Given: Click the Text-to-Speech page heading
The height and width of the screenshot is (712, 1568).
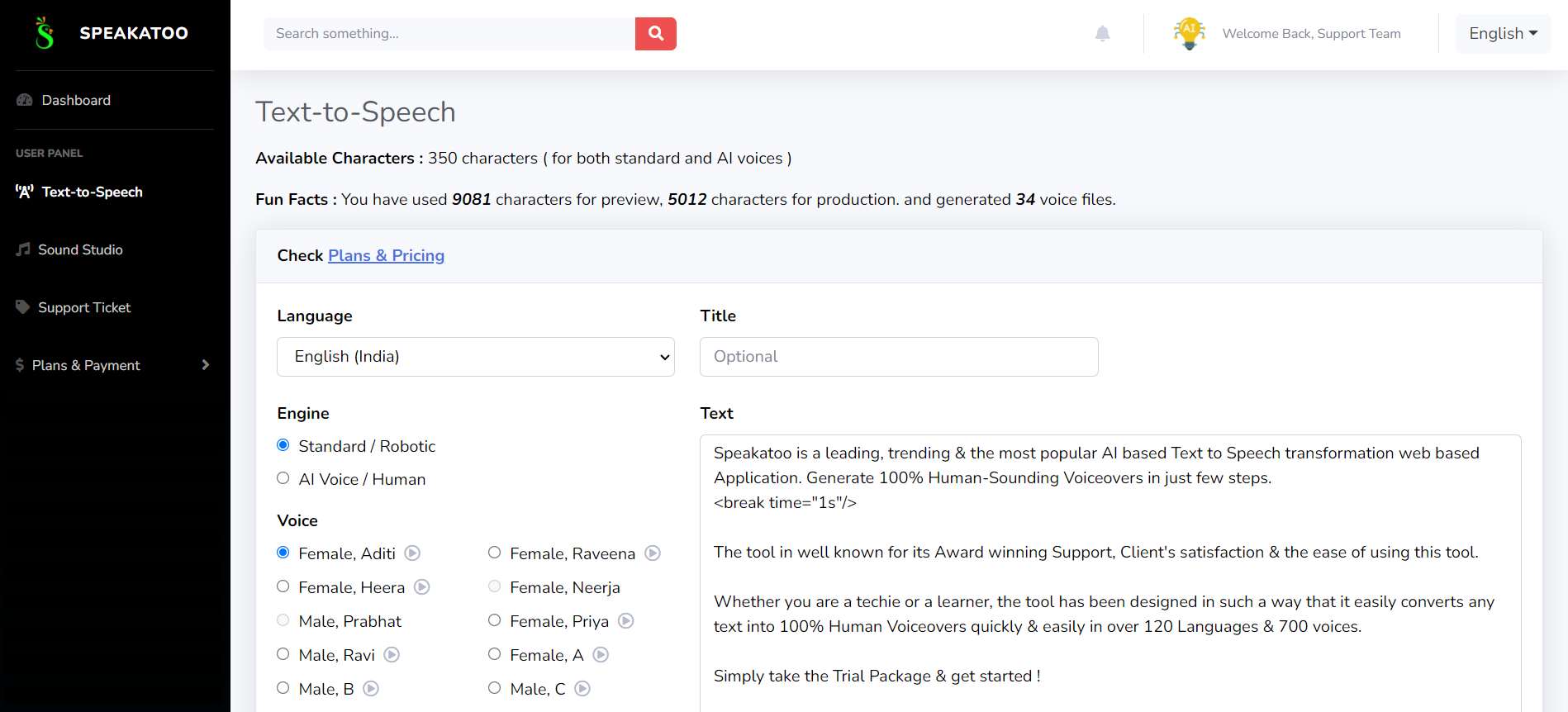Looking at the screenshot, I should coord(355,112).
